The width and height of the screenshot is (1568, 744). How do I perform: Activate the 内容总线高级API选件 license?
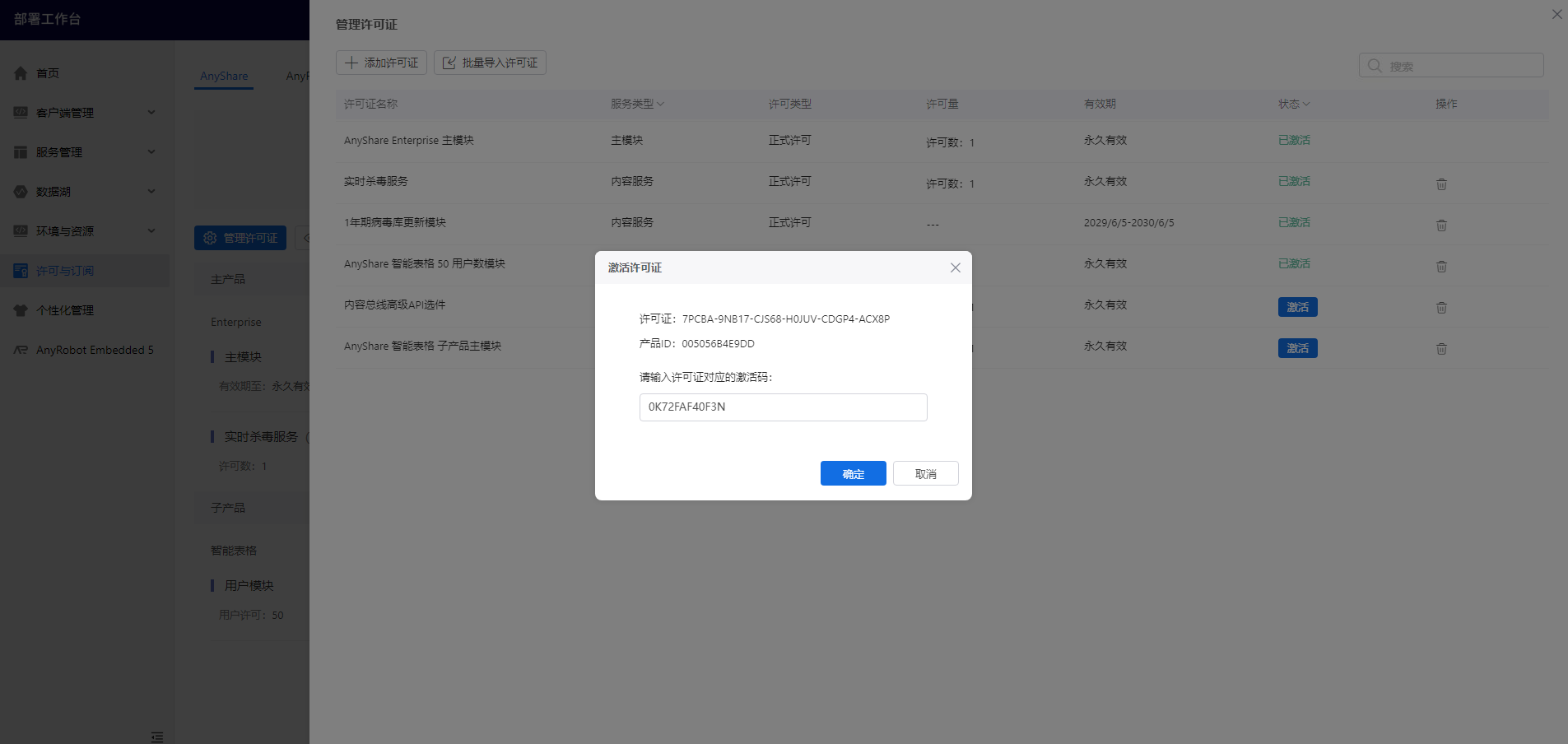tap(1298, 307)
